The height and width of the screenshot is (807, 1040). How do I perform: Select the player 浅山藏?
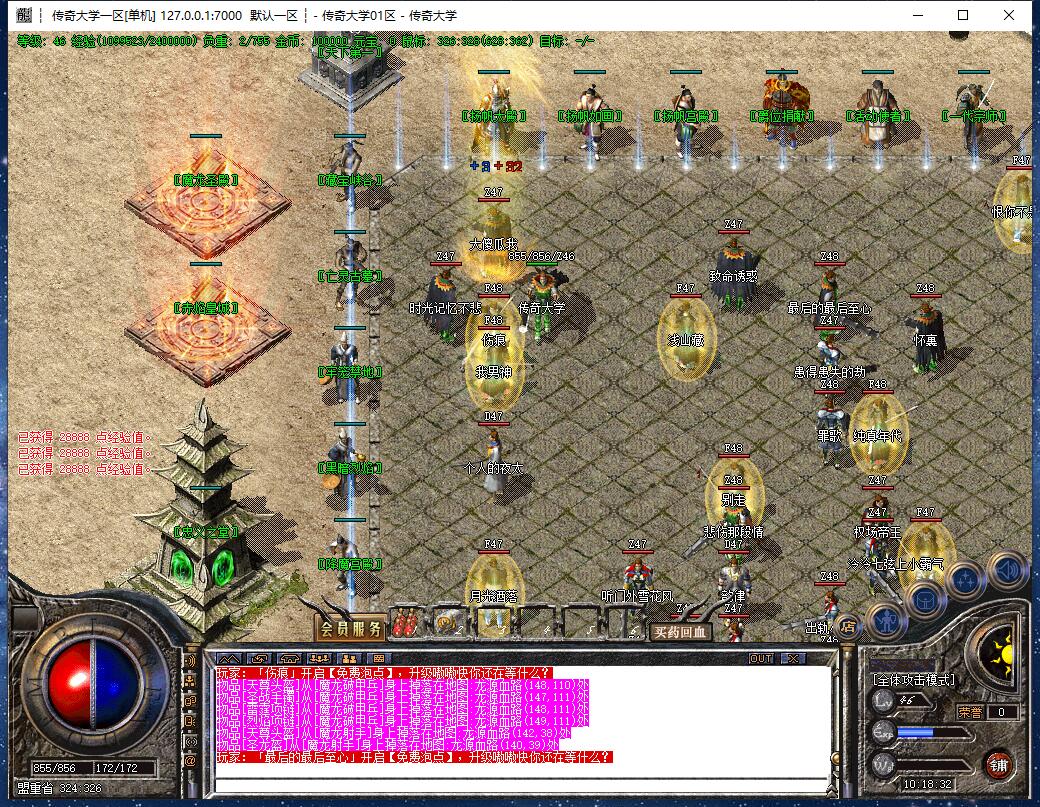(x=686, y=340)
